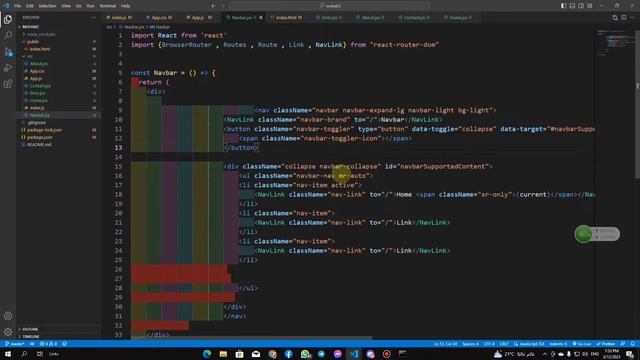Click the Visual Studio Code taskbar icon
The height and width of the screenshot is (360, 640).
(354, 354)
